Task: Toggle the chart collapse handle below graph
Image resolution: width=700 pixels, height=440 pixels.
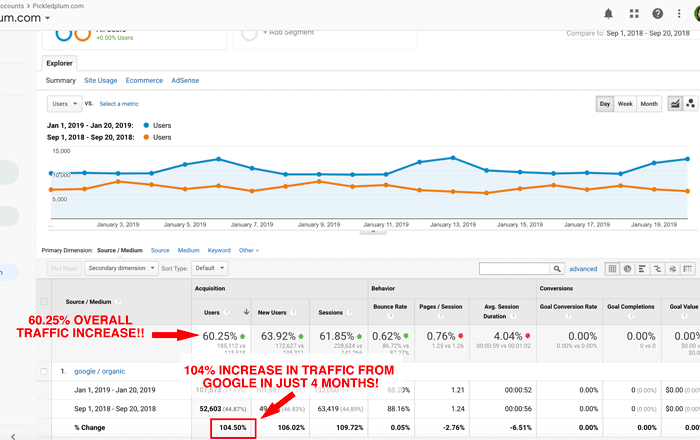Action: (373, 232)
